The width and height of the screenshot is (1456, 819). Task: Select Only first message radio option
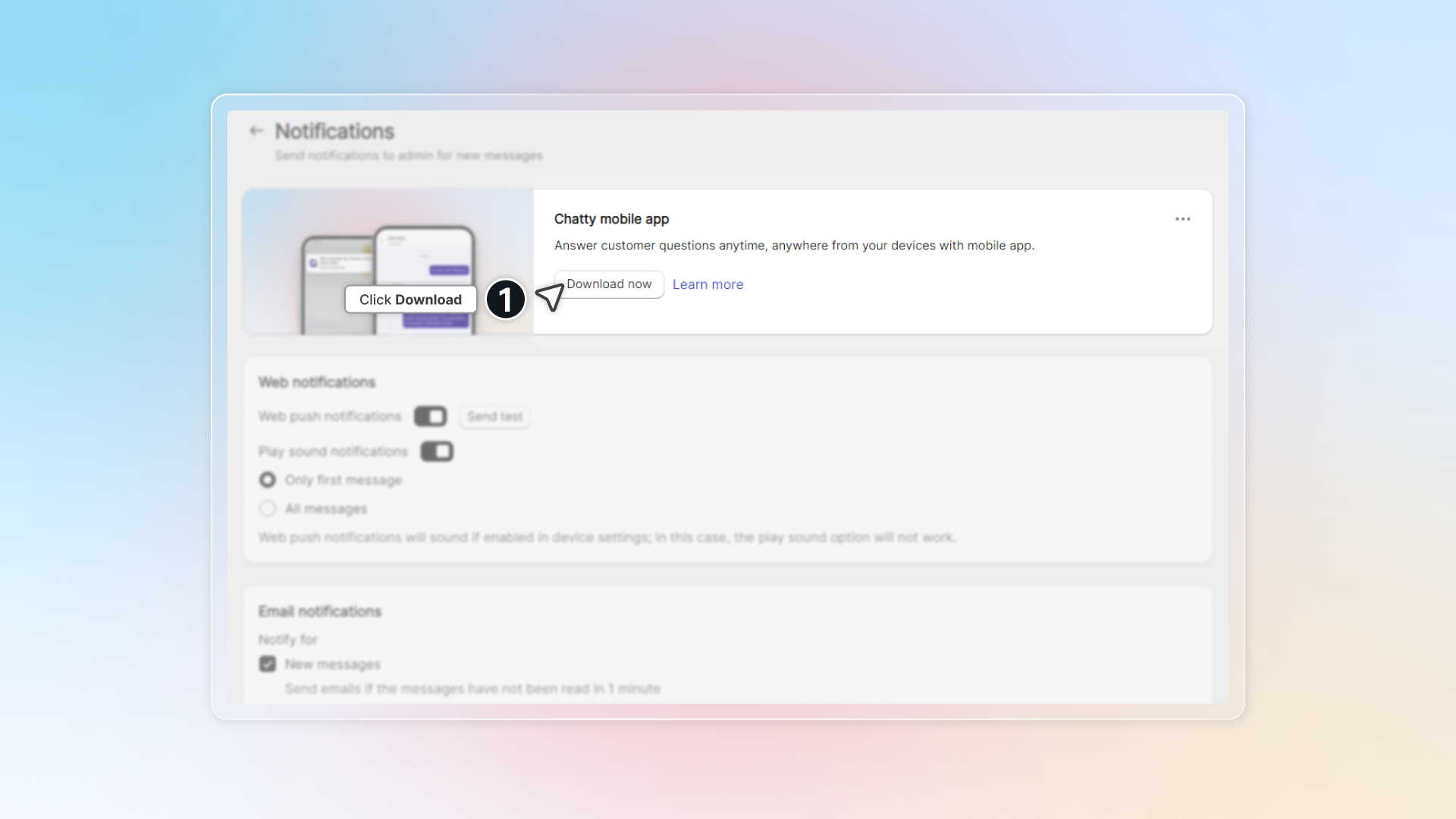[x=268, y=480]
